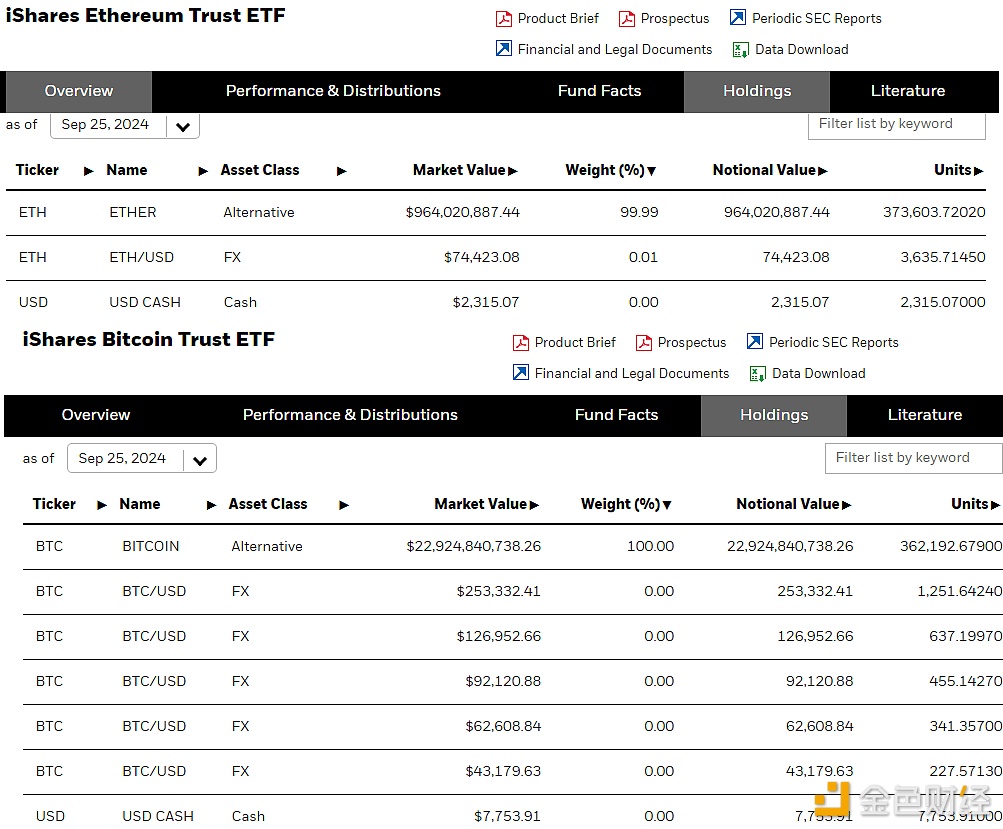The width and height of the screenshot is (1003, 829).
Task: Open the Bitcoin Trust Prospectus PDF icon
Action: coord(644,343)
